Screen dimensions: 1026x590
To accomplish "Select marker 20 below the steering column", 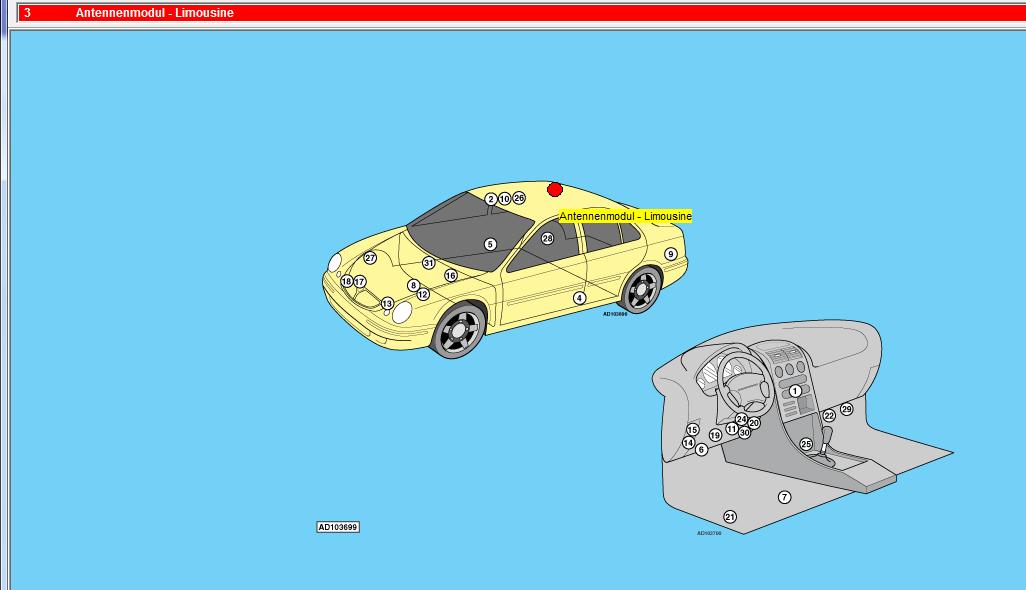I will [x=754, y=423].
